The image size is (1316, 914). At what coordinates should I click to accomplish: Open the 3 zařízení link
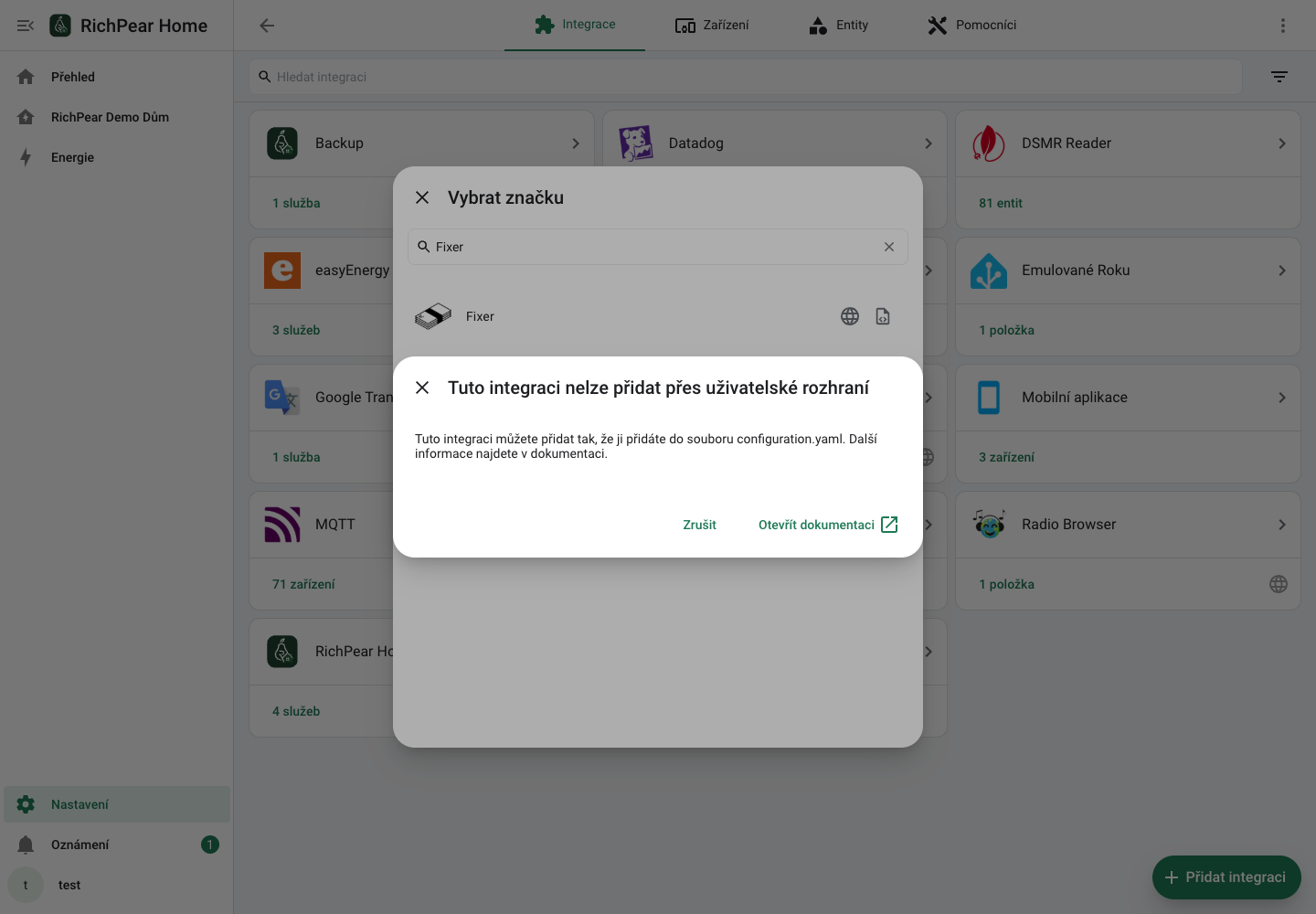click(1007, 457)
